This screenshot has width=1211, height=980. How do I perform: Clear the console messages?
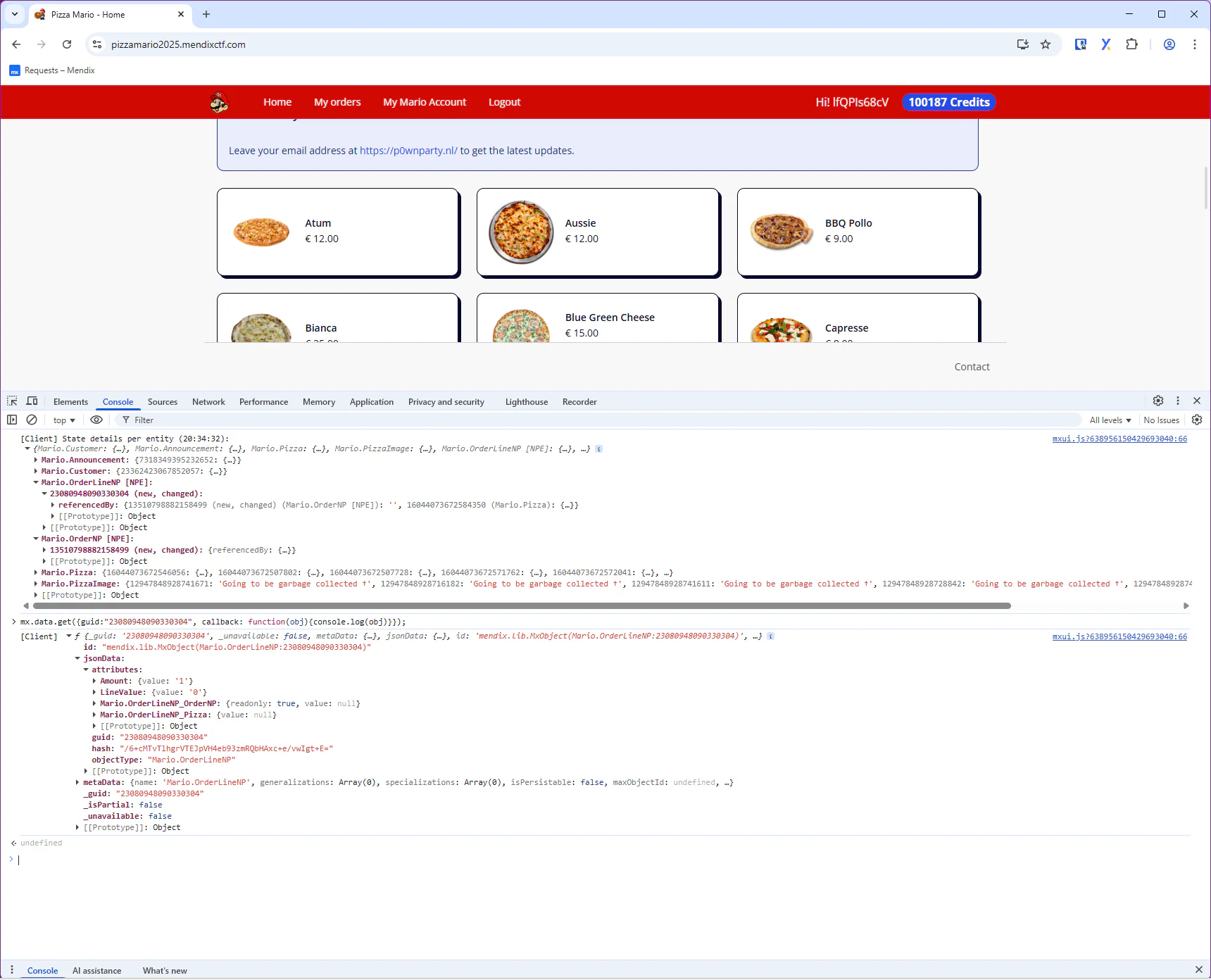pyautogui.click(x=32, y=420)
